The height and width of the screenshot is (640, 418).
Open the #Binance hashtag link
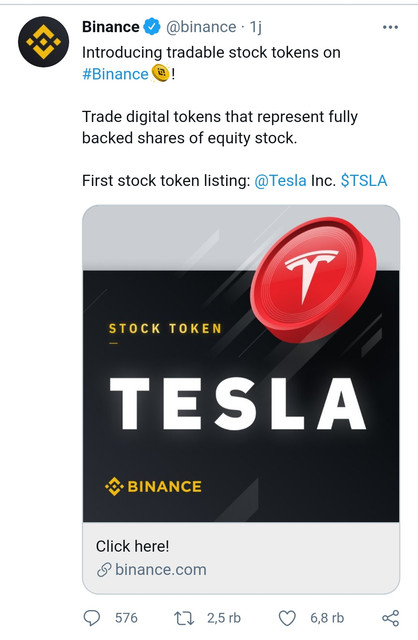point(115,74)
